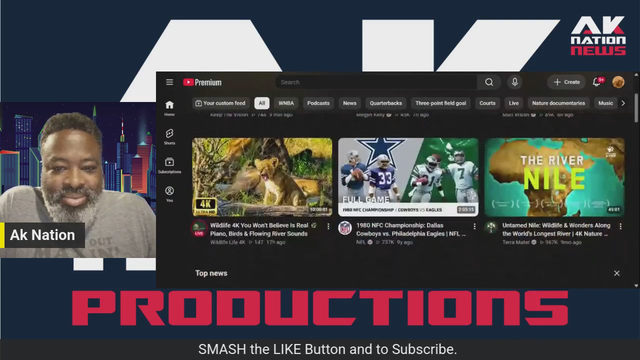Focus the YouTube search field
This screenshot has width=640, height=360.
(376, 82)
